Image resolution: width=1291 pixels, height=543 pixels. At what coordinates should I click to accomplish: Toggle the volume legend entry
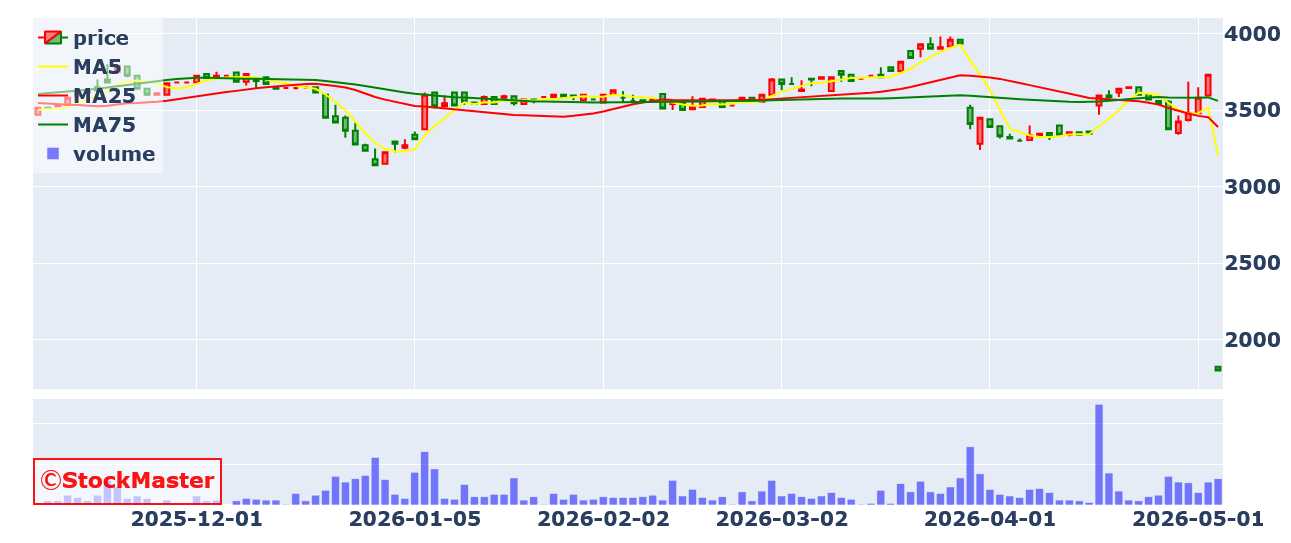(x=97, y=154)
